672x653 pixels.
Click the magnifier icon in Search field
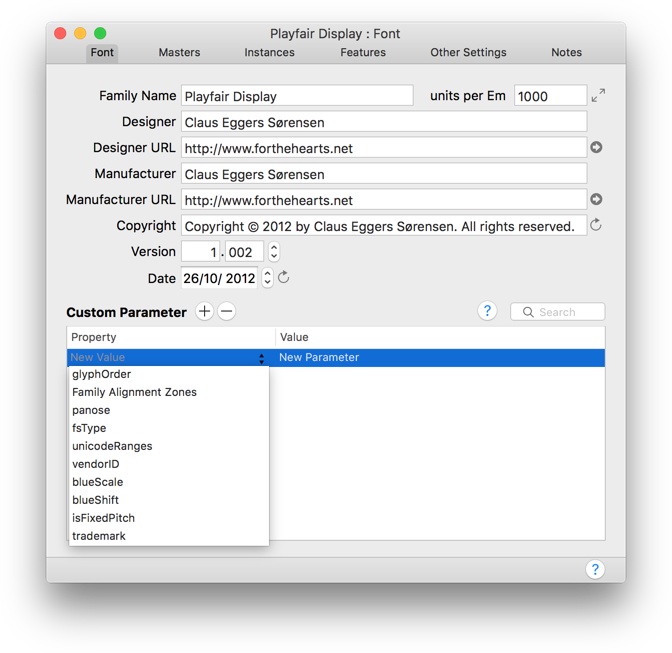pos(528,312)
